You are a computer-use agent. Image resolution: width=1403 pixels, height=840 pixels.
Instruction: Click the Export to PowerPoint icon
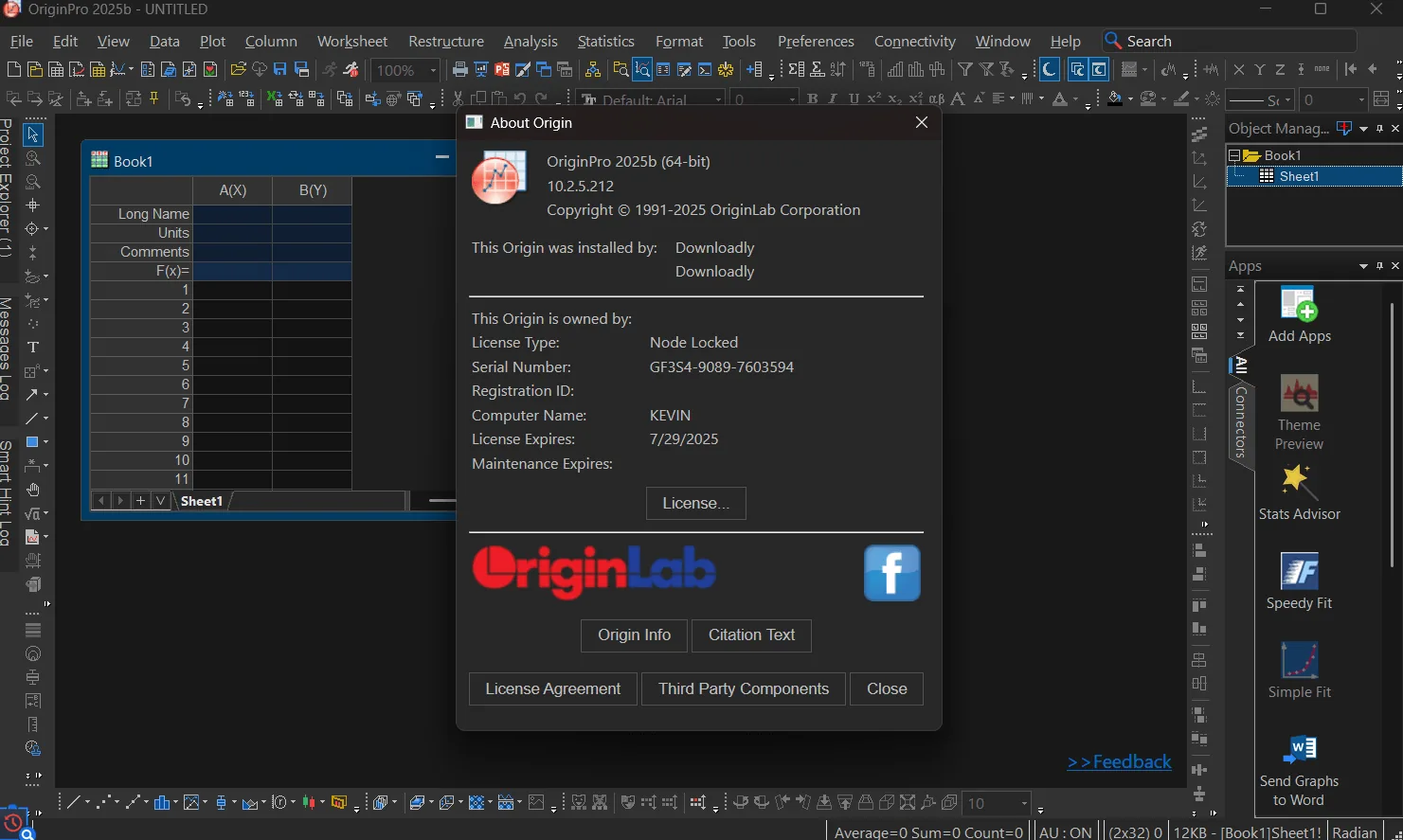(502, 70)
